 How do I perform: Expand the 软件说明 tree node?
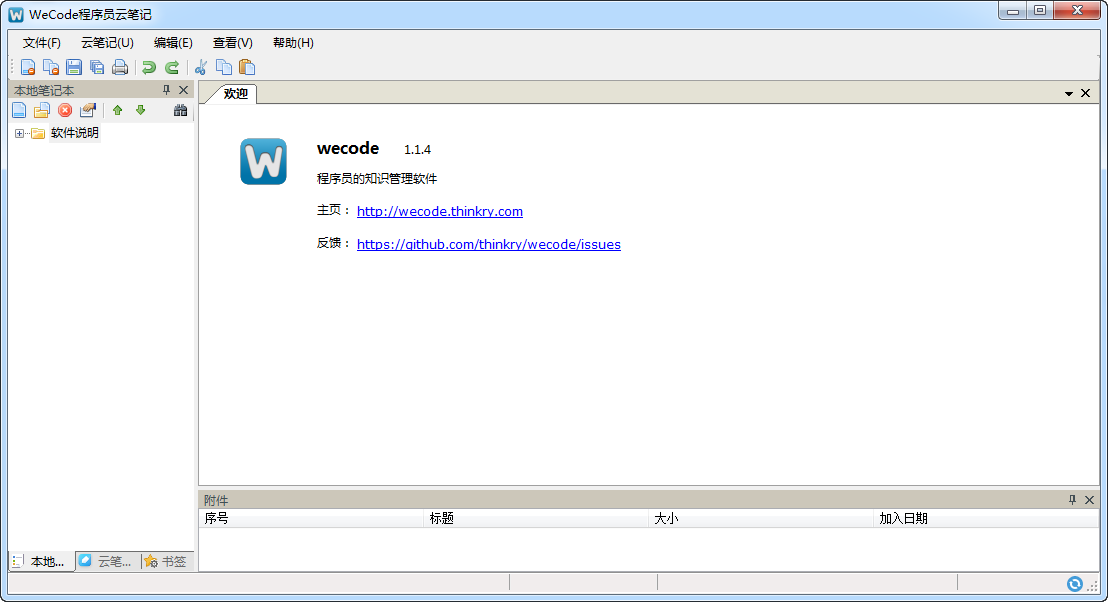click(x=19, y=133)
